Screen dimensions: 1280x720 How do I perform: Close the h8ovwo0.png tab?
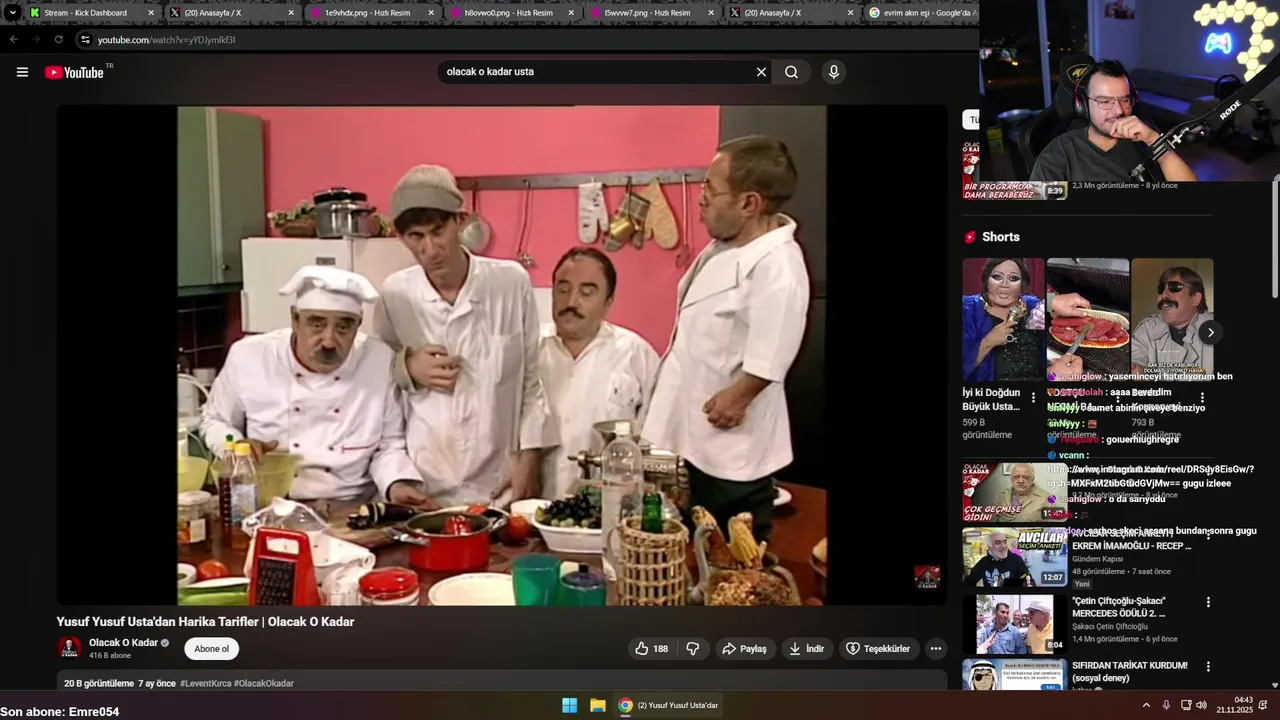tap(571, 13)
